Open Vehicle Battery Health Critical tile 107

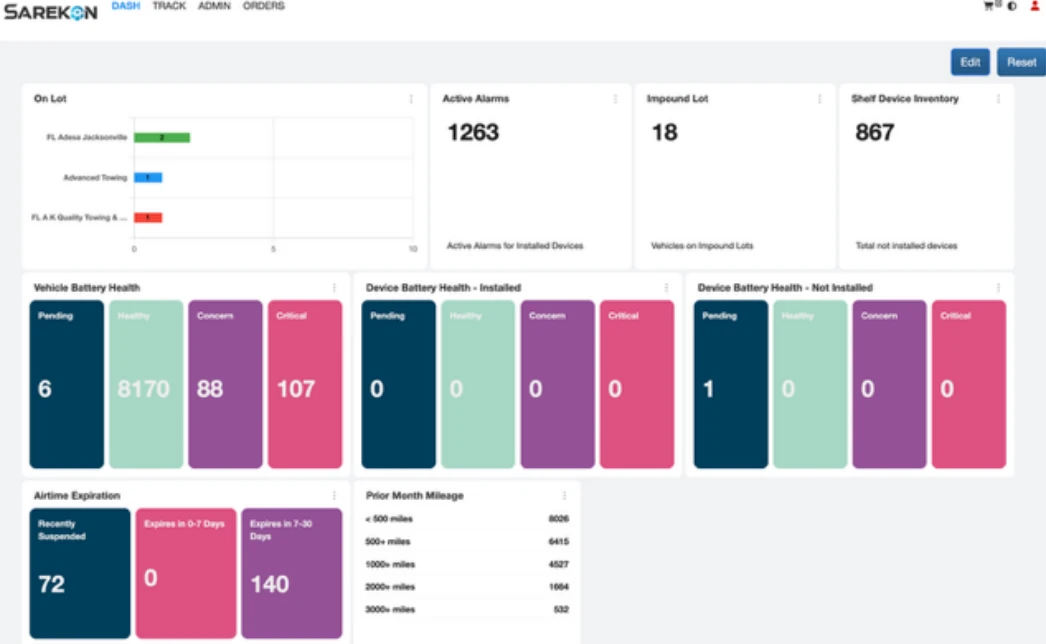pyautogui.click(x=305, y=384)
